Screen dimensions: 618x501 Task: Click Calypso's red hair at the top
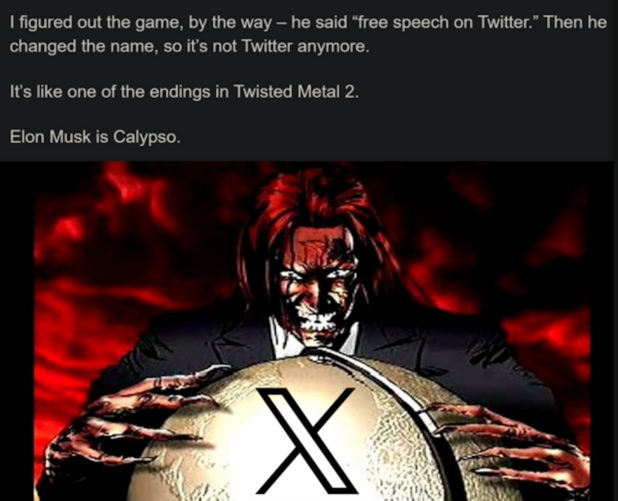coord(315,197)
